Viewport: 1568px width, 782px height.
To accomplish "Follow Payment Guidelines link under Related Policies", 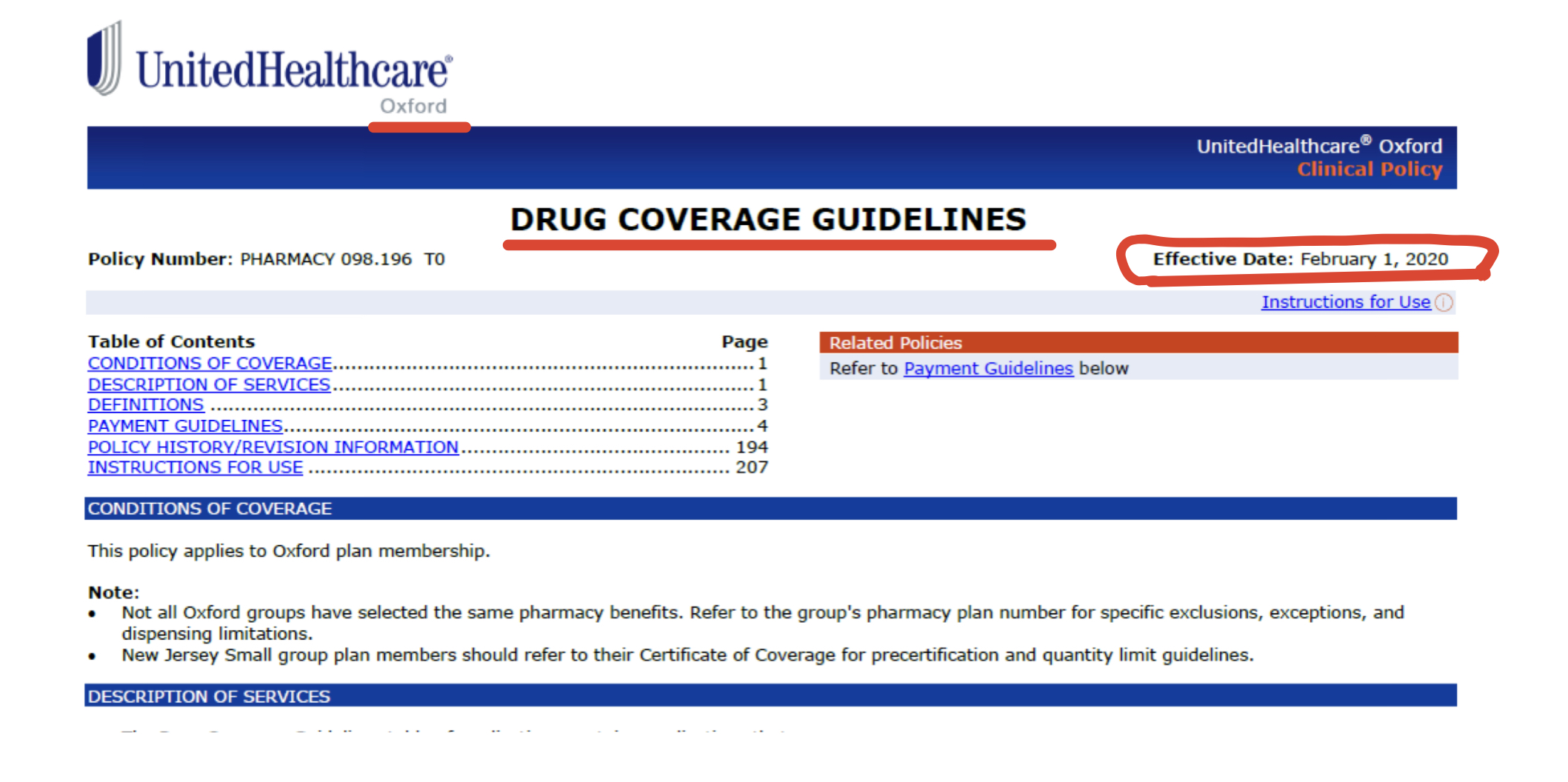I will pos(988,369).
